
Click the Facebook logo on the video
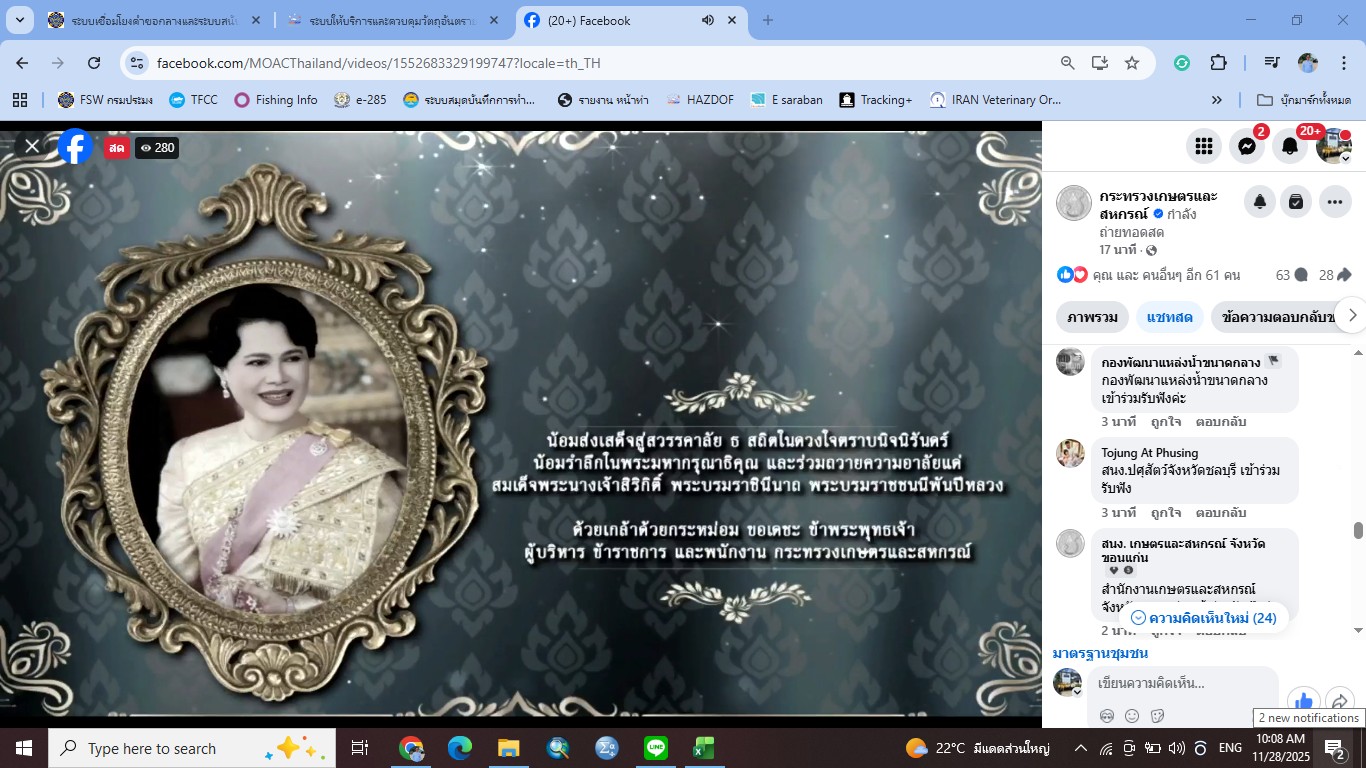75,147
